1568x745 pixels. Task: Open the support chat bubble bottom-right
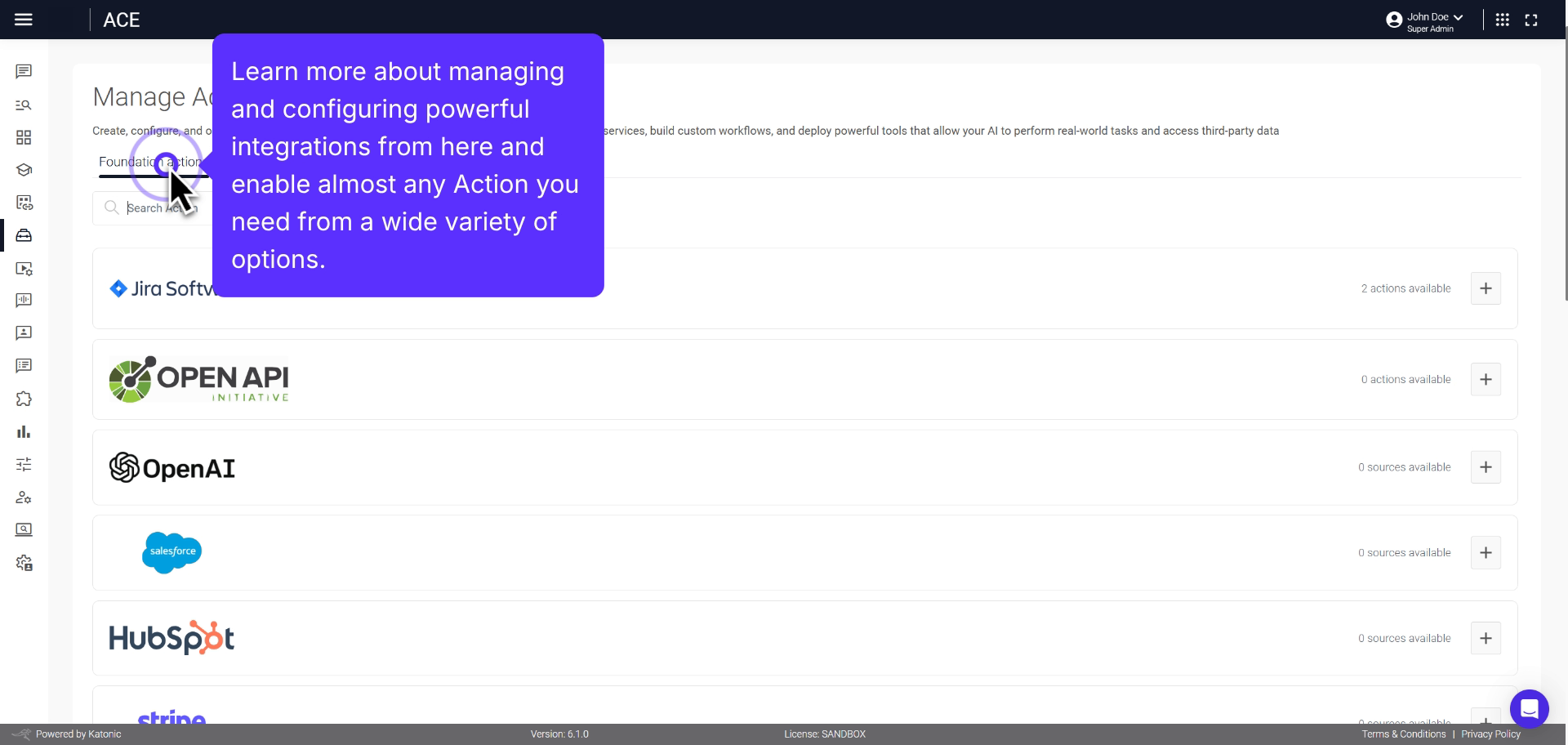click(x=1530, y=709)
